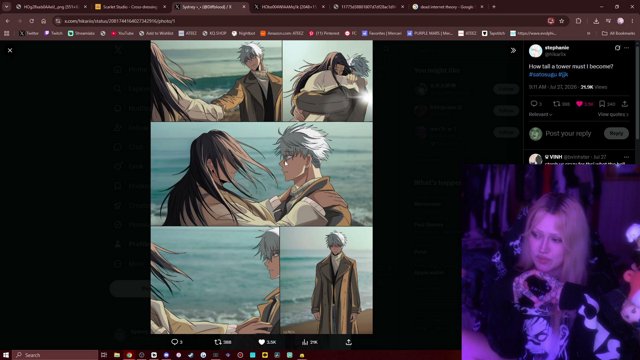
Task: Click share icon under the photo
Action: coord(349,342)
